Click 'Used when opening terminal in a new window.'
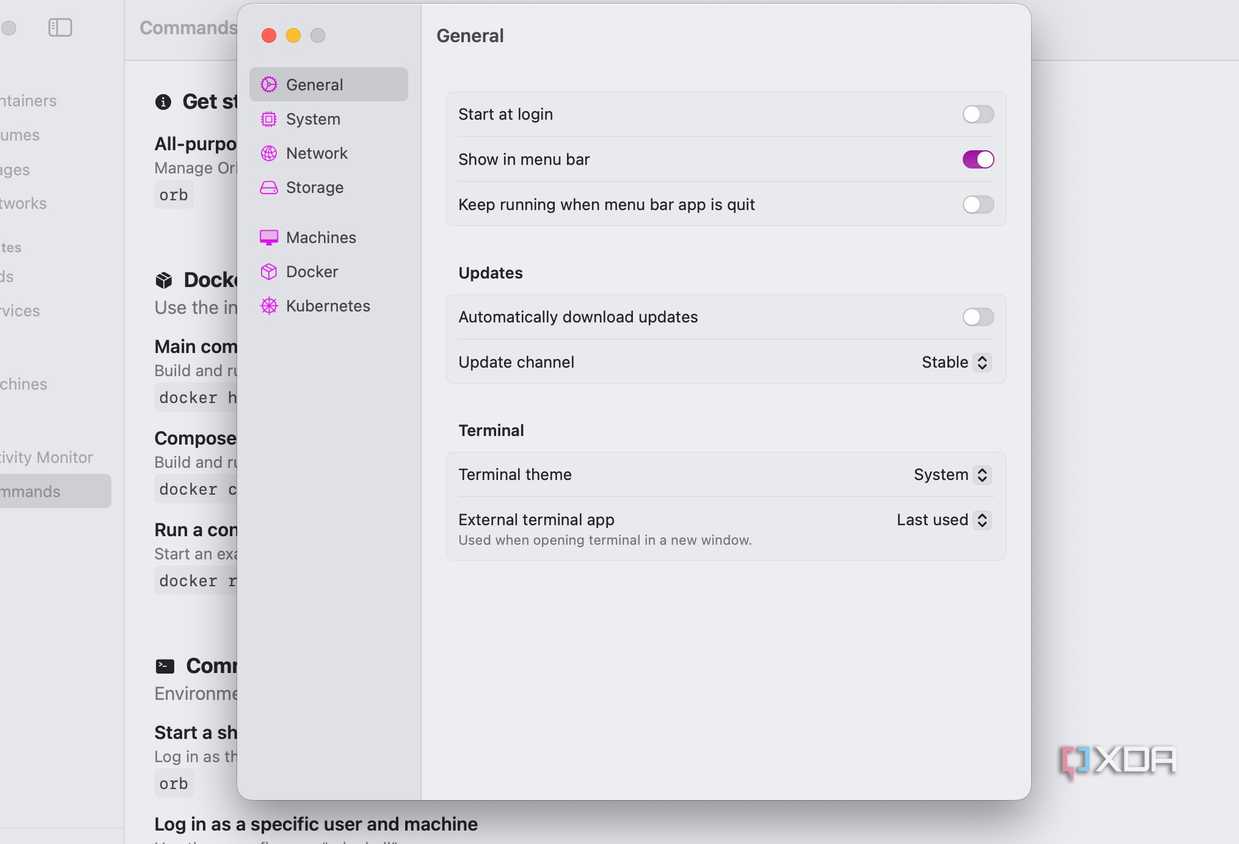This screenshot has height=844, width=1239. point(605,540)
